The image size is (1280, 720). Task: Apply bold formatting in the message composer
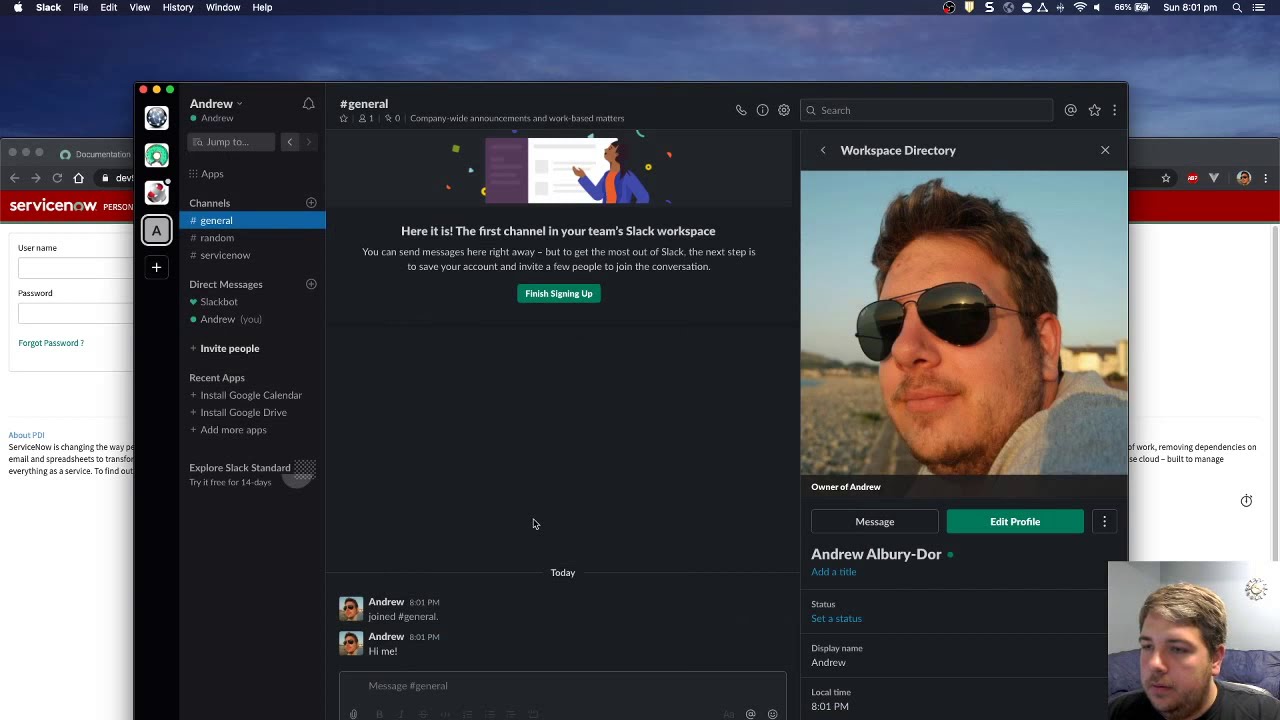[x=379, y=714]
